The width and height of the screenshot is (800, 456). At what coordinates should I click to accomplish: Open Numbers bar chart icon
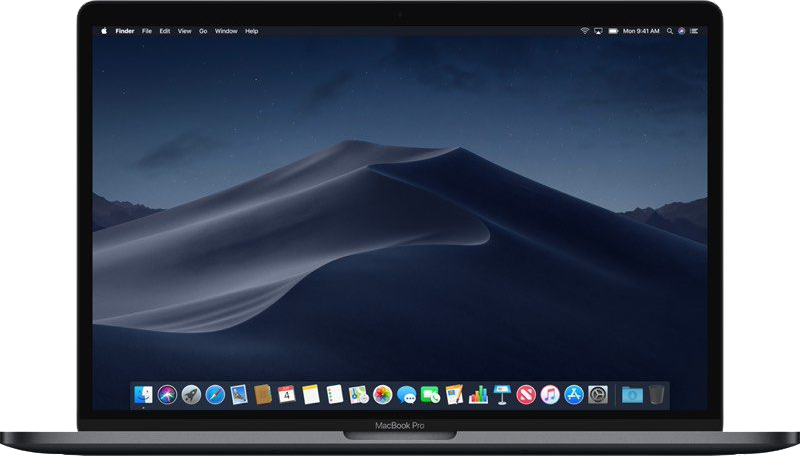(x=478, y=395)
